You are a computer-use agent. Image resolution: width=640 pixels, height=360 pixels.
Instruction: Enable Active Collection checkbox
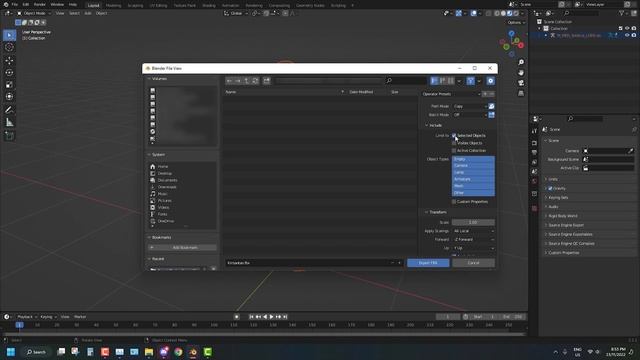coord(454,151)
